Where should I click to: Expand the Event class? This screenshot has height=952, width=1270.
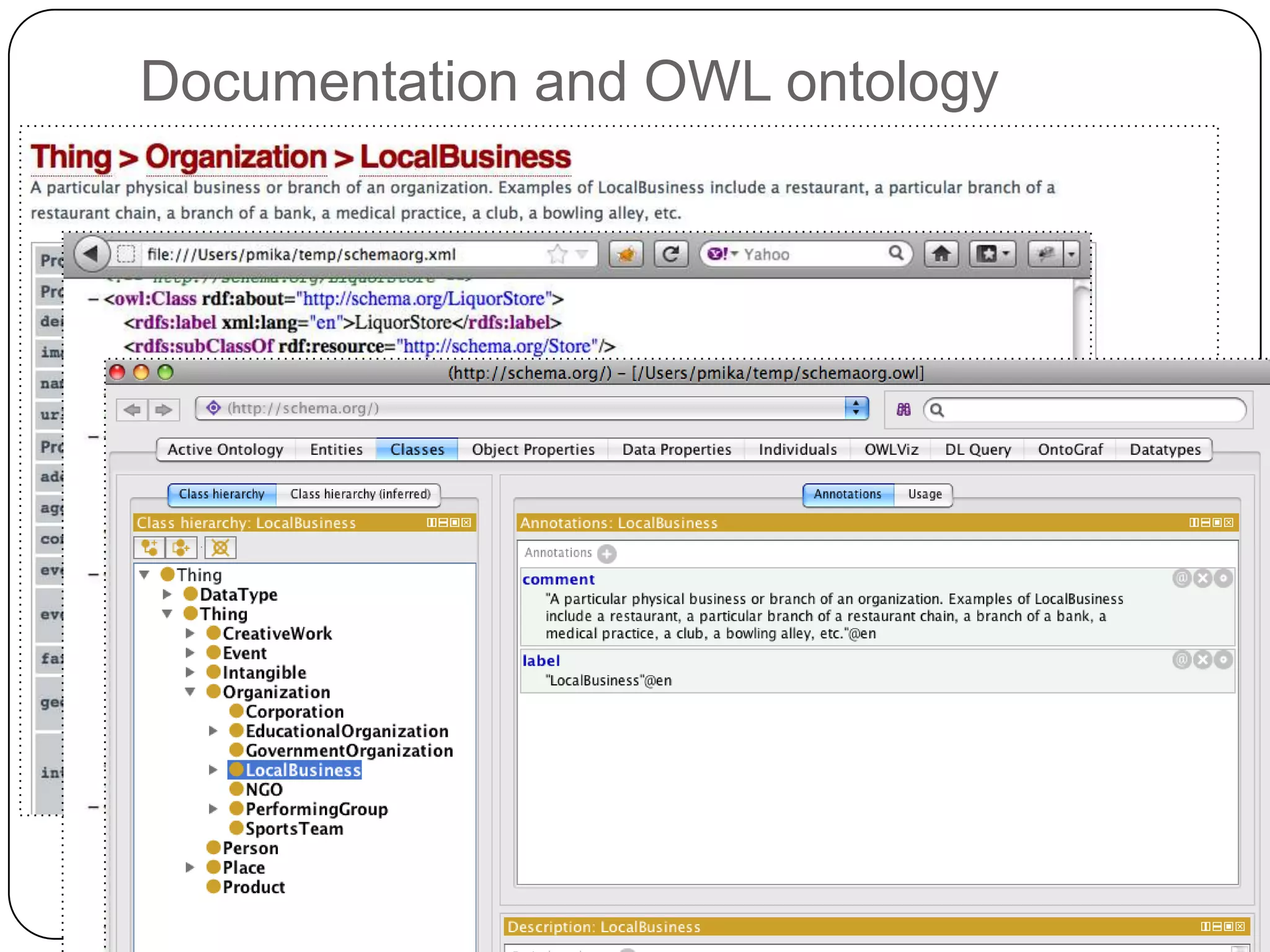click(x=190, y=653)
